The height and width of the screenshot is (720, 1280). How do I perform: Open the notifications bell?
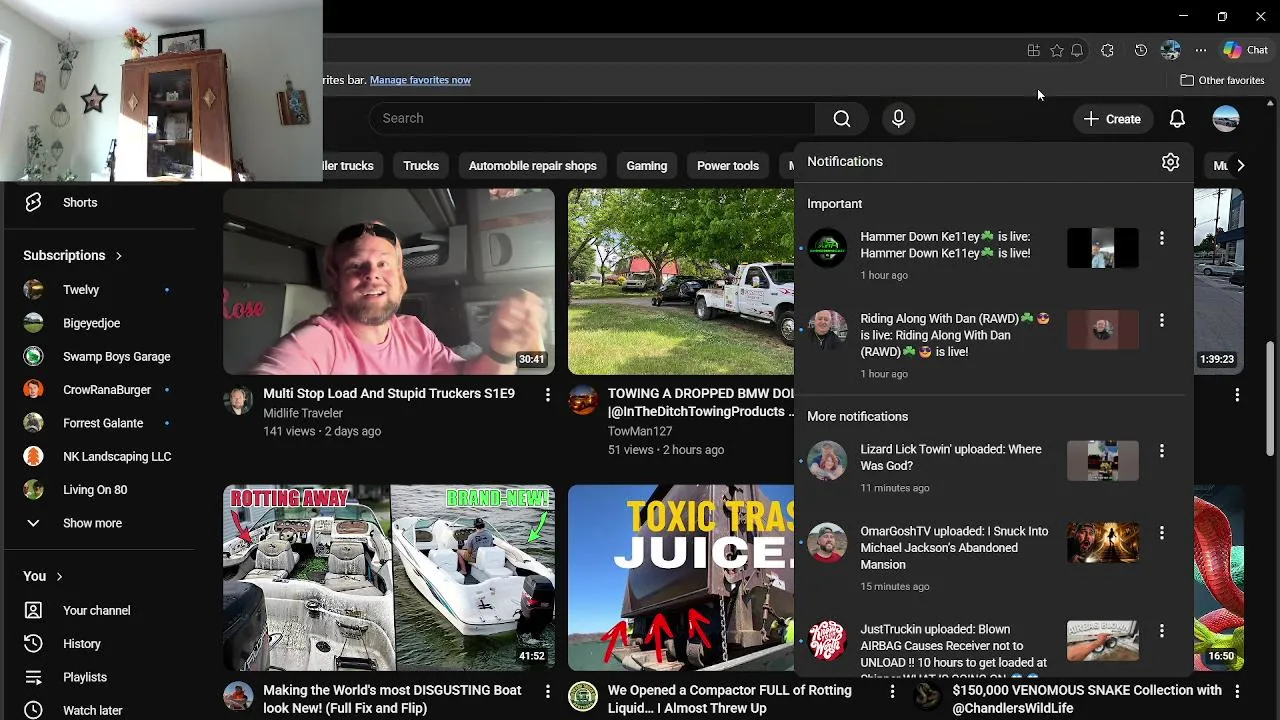[1177, 119]
